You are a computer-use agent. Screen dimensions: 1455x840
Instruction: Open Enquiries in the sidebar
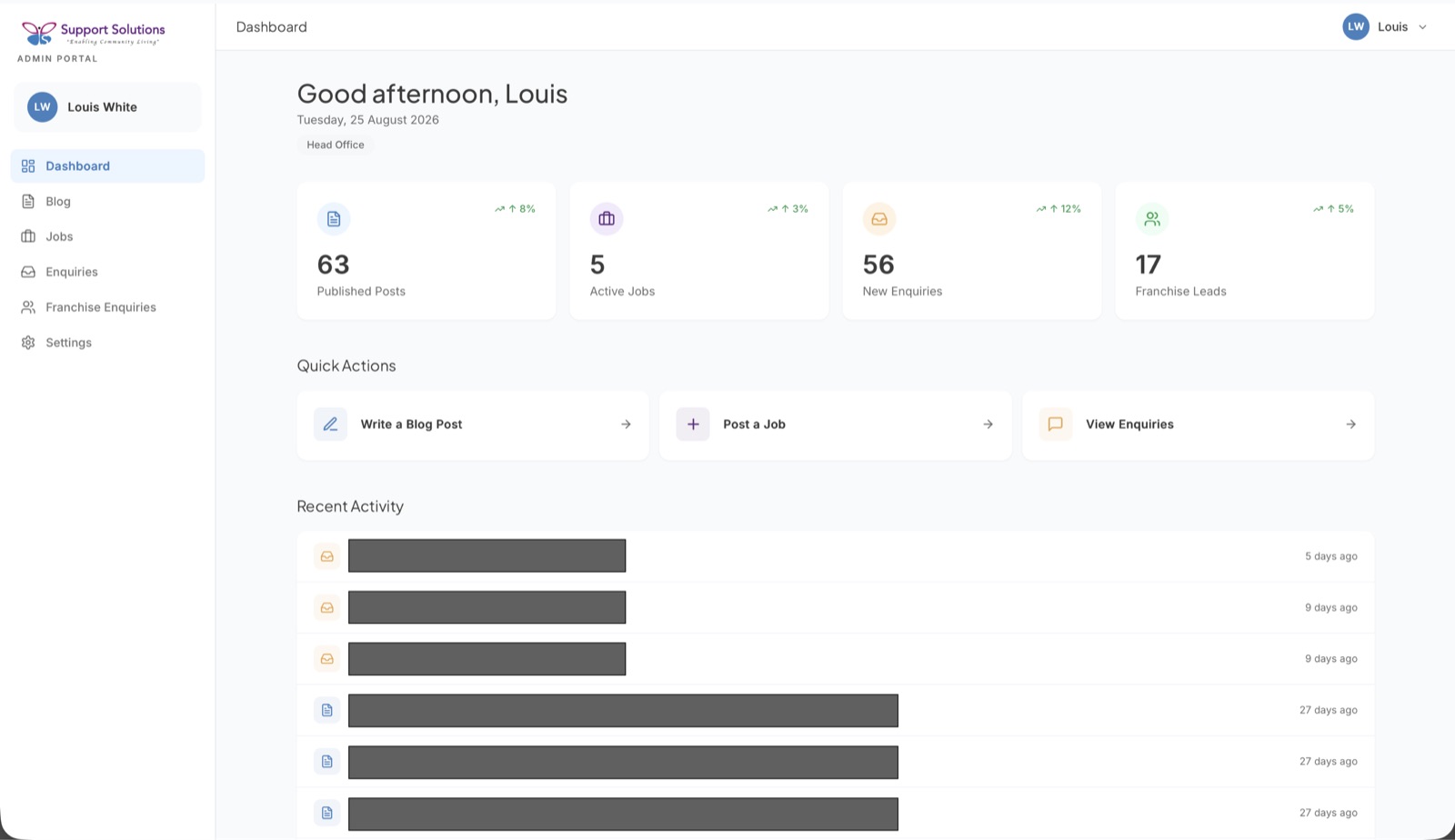107,272
